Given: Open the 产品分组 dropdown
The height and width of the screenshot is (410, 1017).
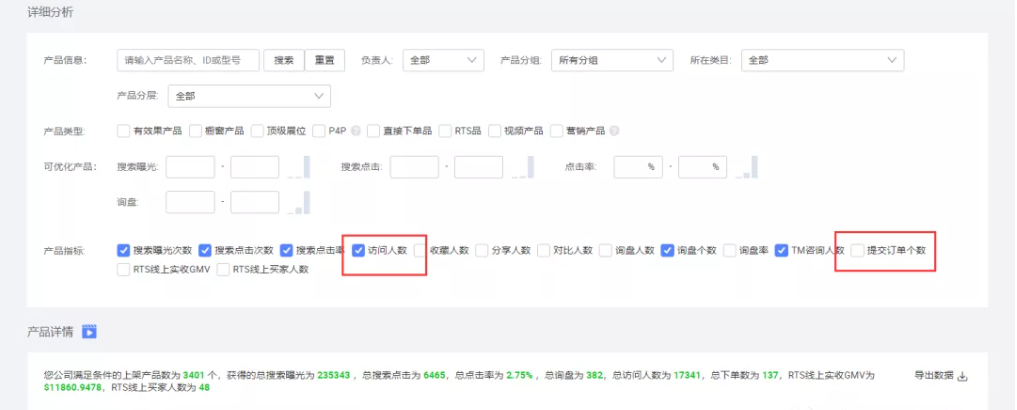Looking at the screenshot, I should click(x=612, y=60).
